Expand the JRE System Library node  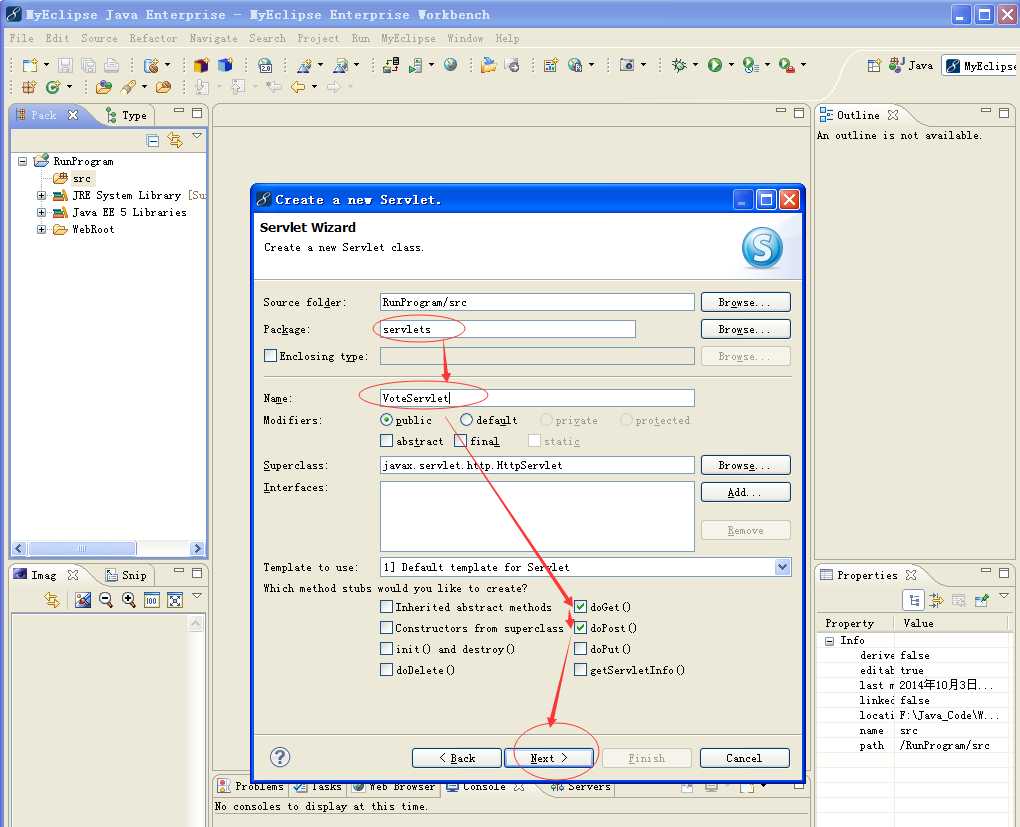tap(42, 195)
